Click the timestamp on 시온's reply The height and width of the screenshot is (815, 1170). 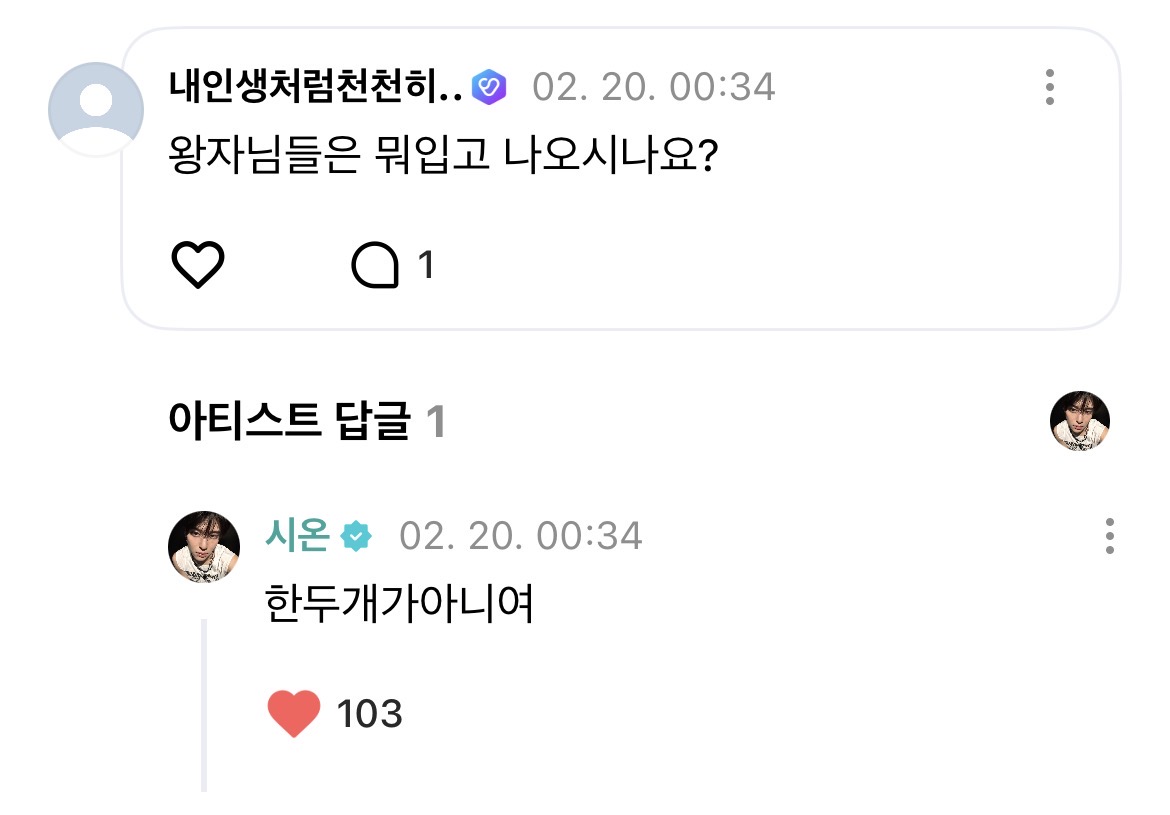(520, 537)
